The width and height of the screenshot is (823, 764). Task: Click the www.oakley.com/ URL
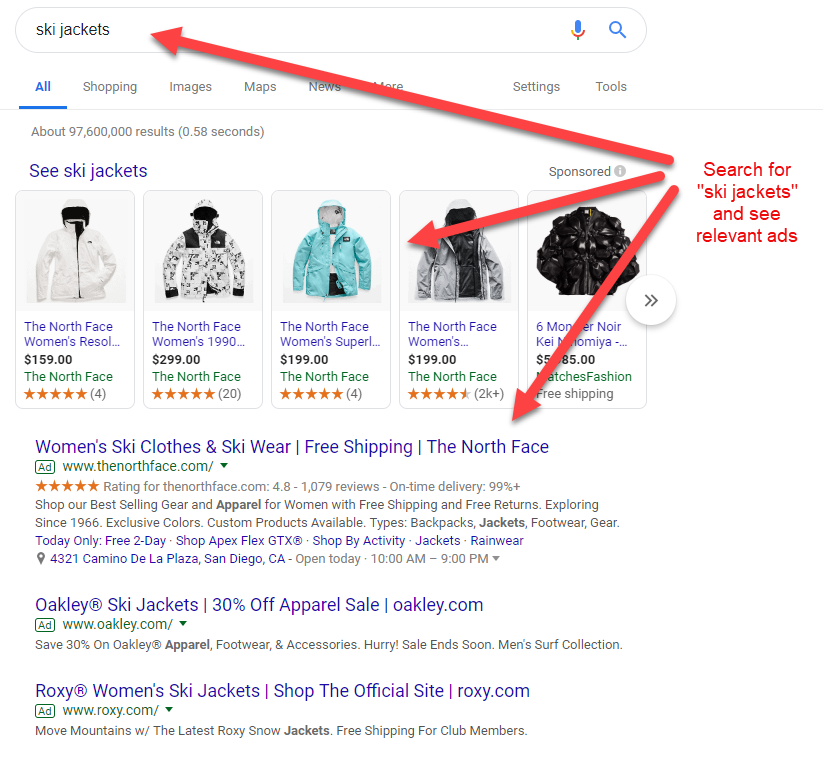click(x=118, y=624)
